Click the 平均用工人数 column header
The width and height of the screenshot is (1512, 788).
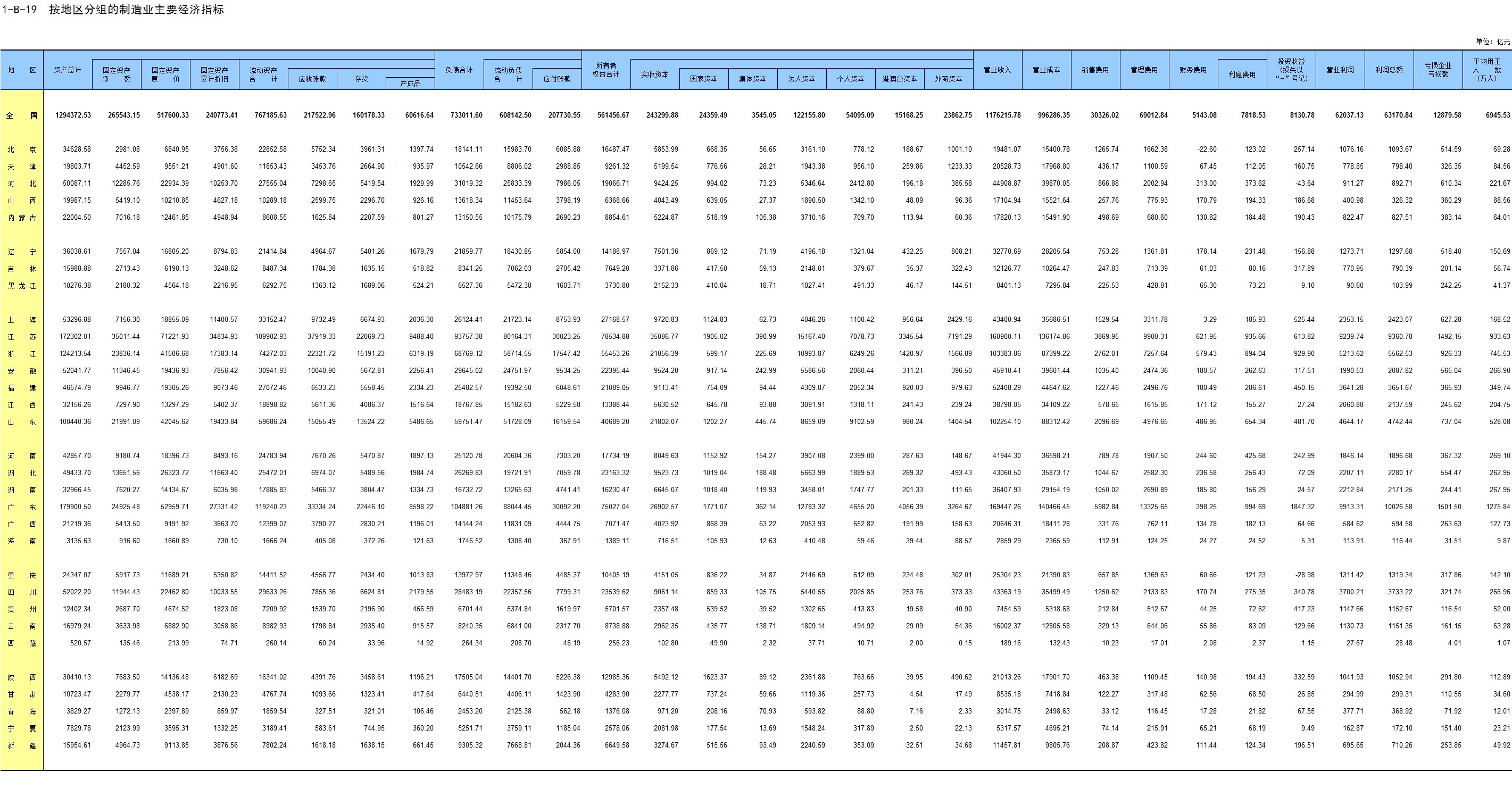(1487, 70)
